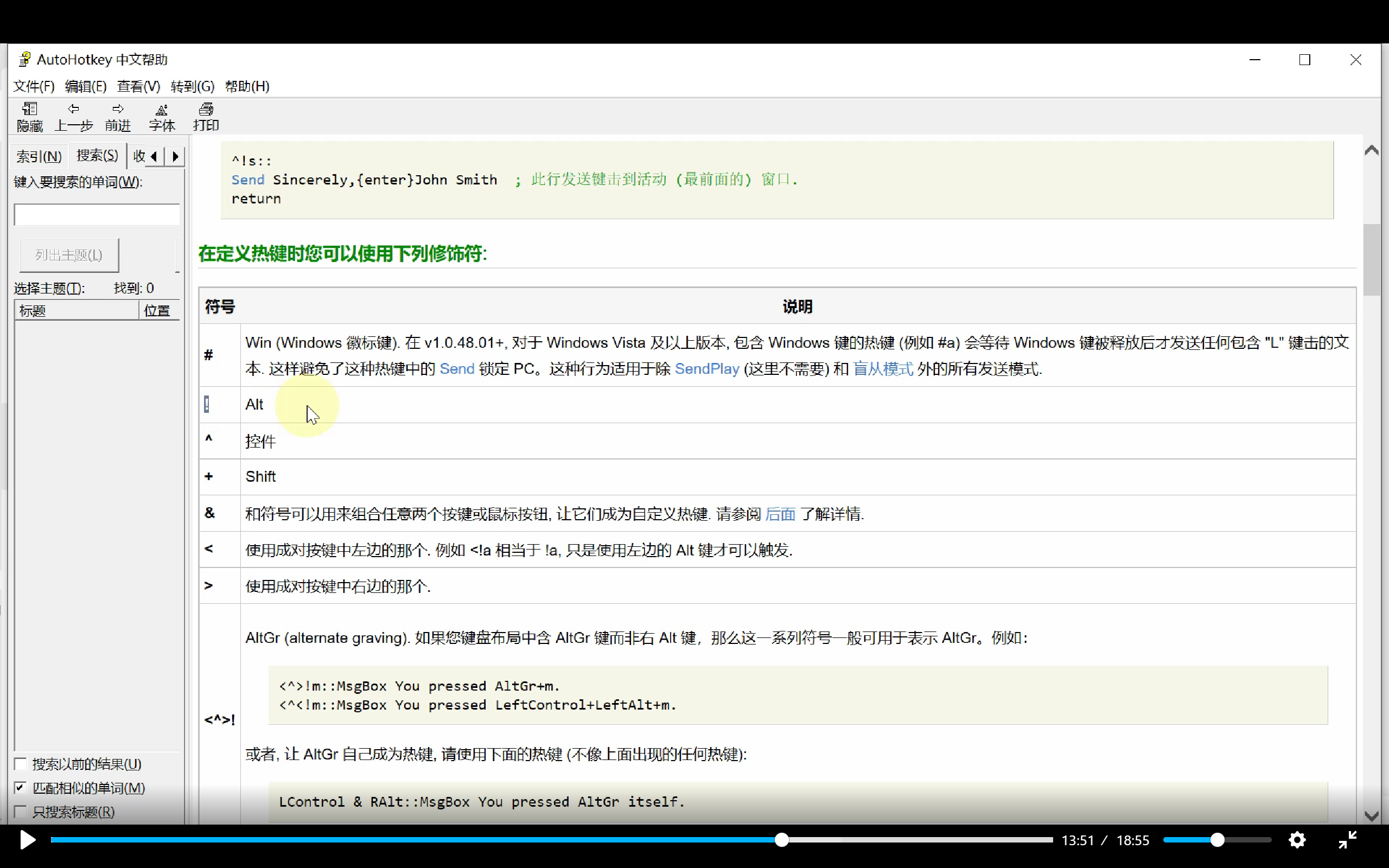Minimize the AutoHotkey help window
1389x868 pixels.
point(1254,60)
